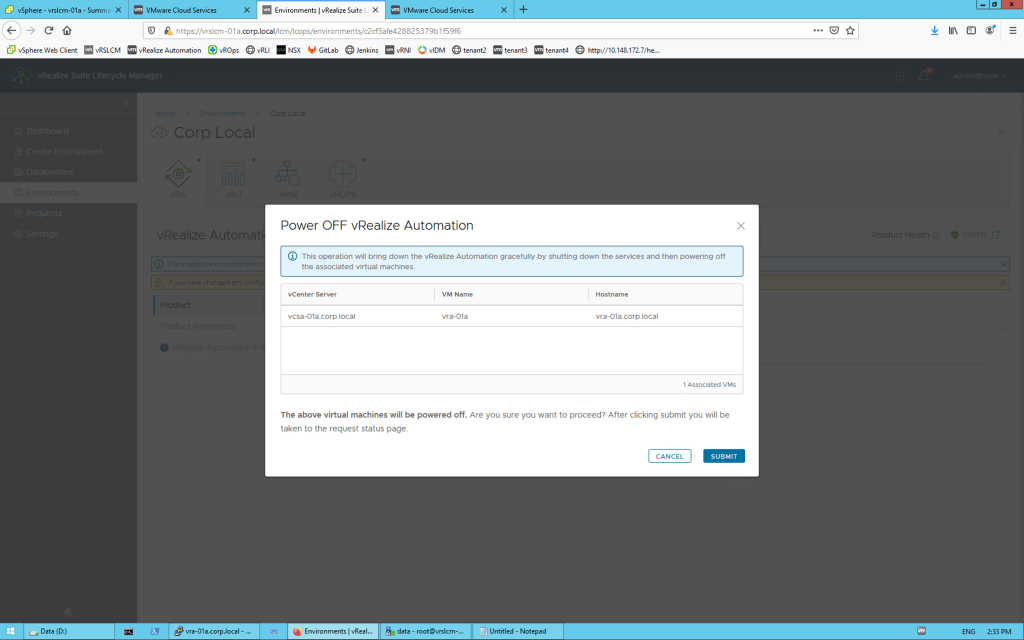This screenshot has width=1024, height=640.
Task: Bookmark this page with the star icon
Action: (x=850, y=31)
